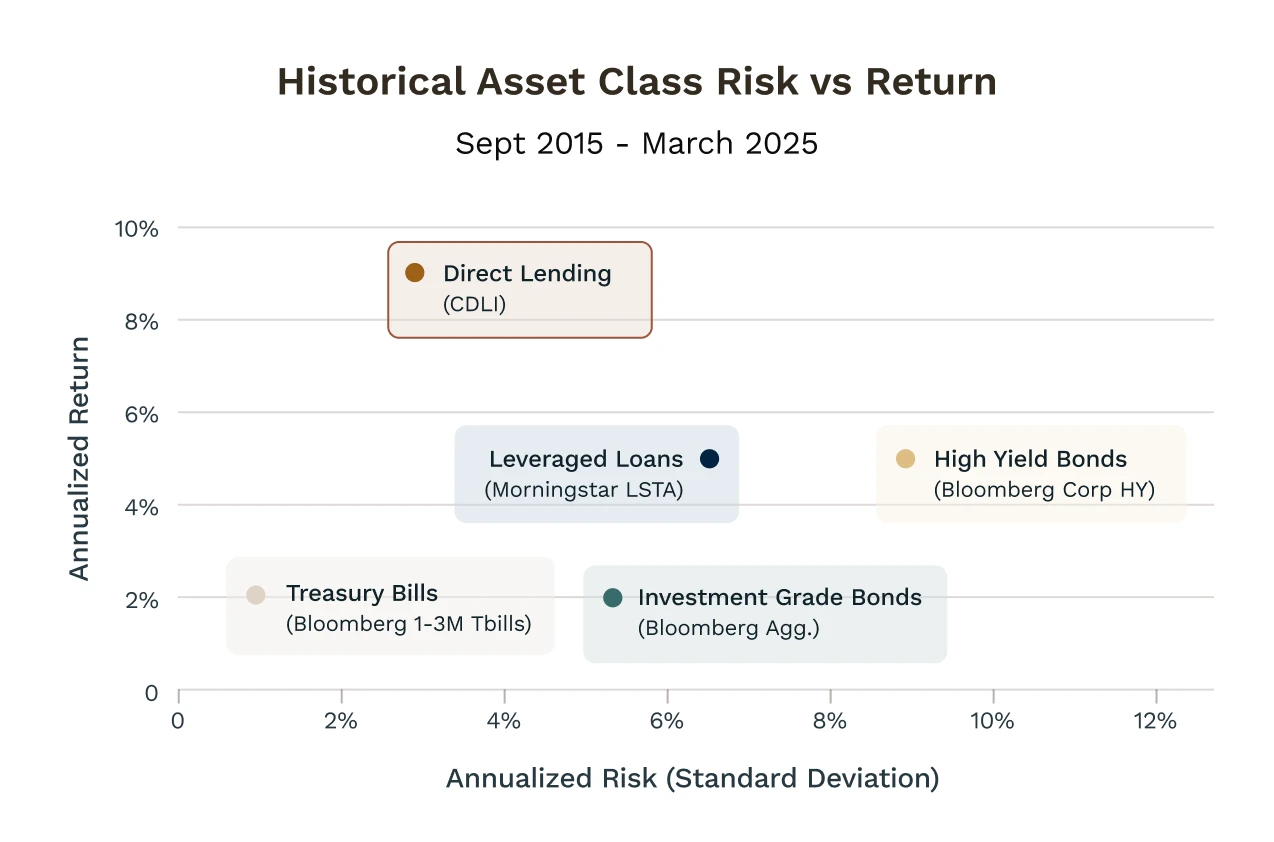Click the High Yield Bonds tan data point
This screenshot has height=842, width=1274.
(x=906, y=459)
